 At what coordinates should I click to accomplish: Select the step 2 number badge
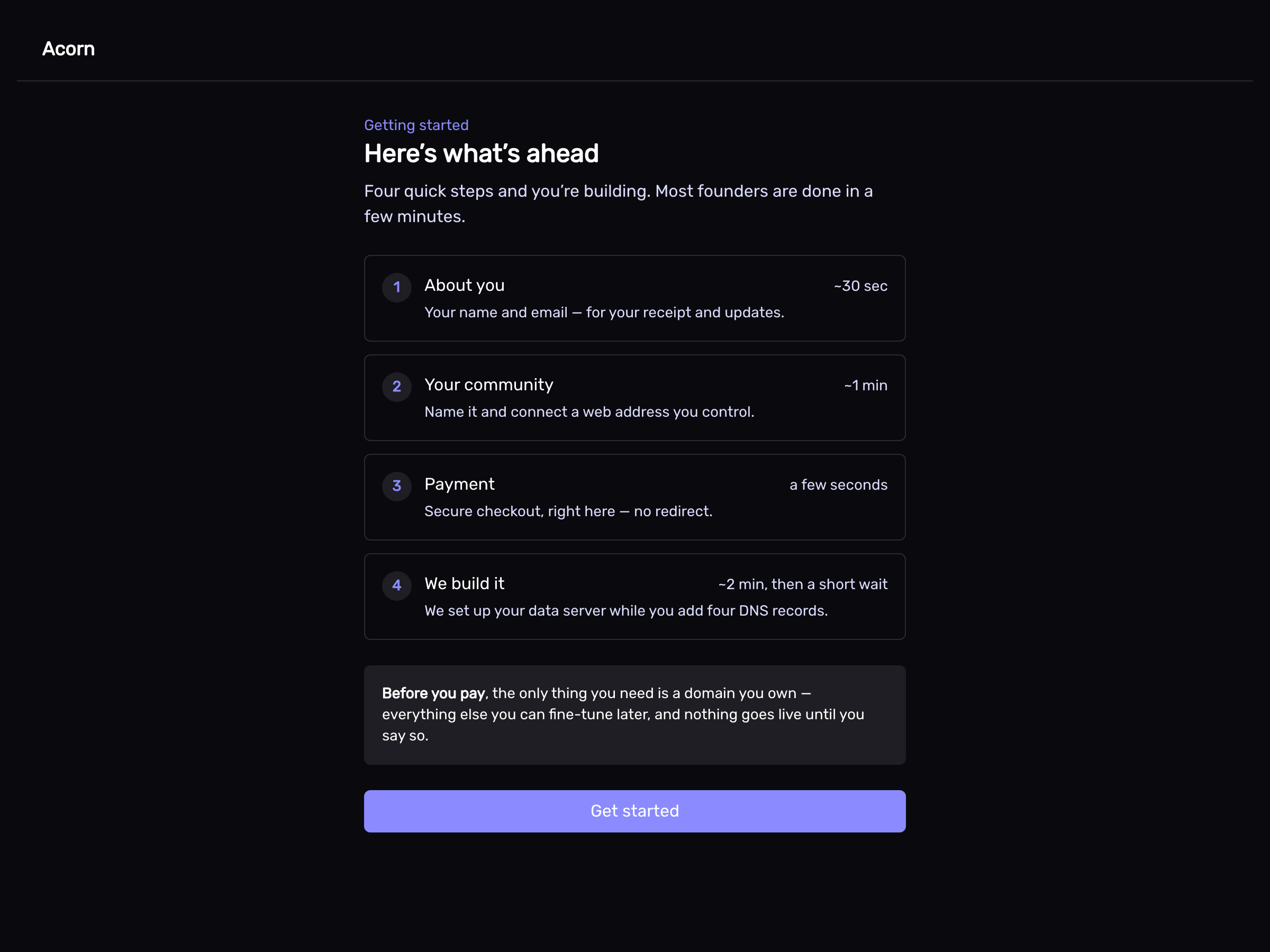397,387
